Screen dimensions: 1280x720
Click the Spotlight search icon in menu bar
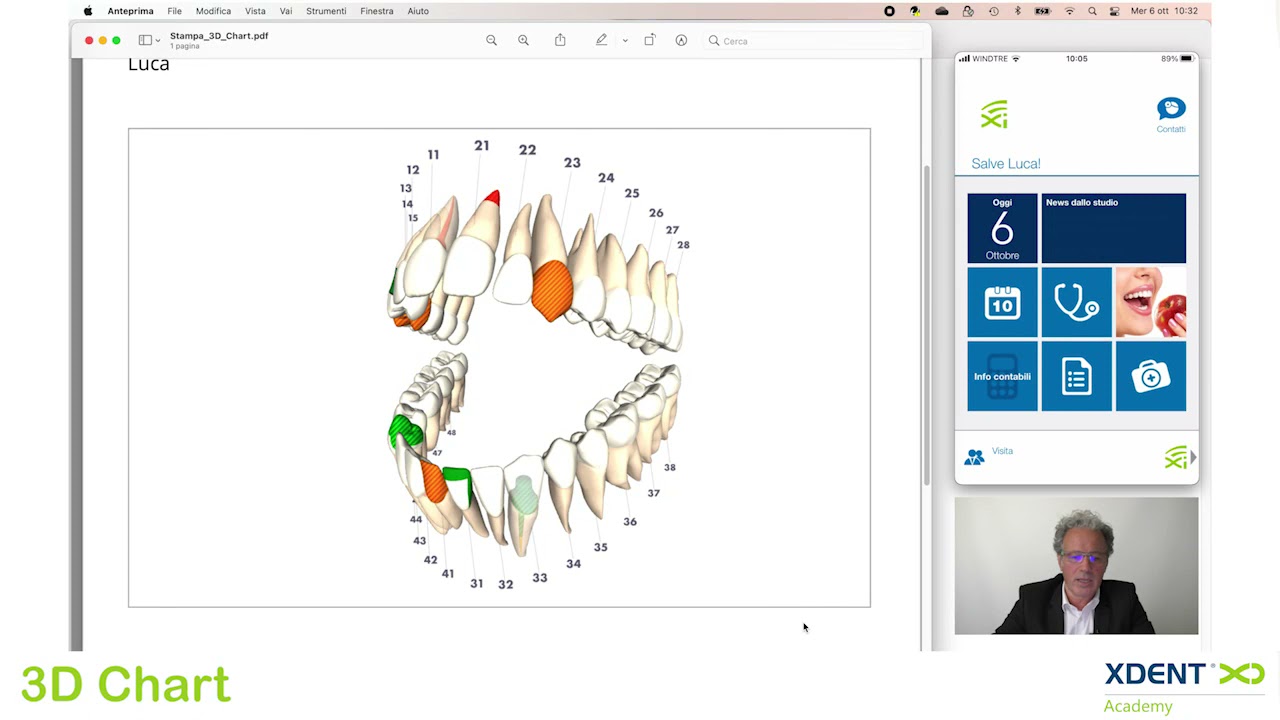click(x=1092, y=11)
